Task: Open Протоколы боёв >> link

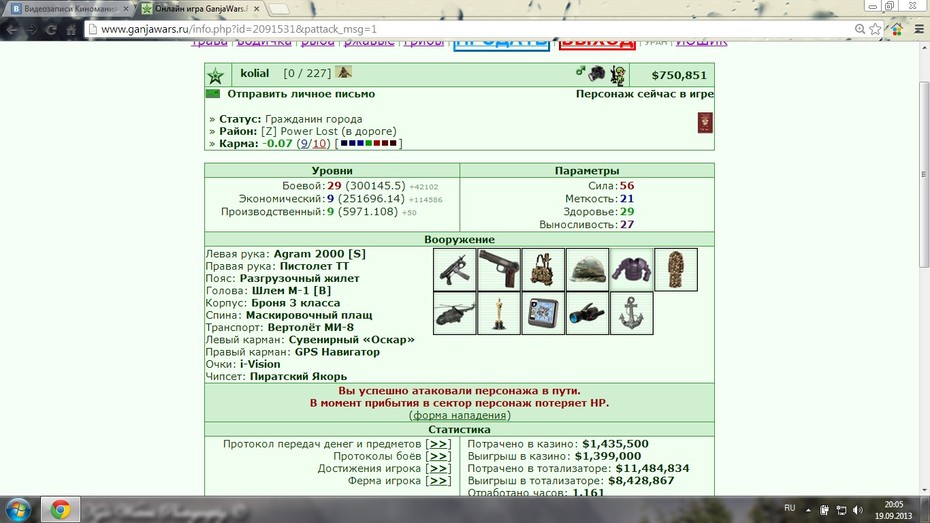Action: click(x=438, y=456)
